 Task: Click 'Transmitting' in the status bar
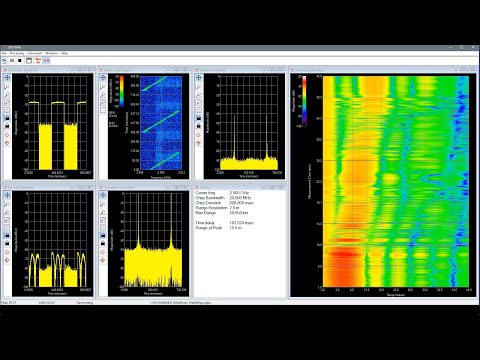85,303
